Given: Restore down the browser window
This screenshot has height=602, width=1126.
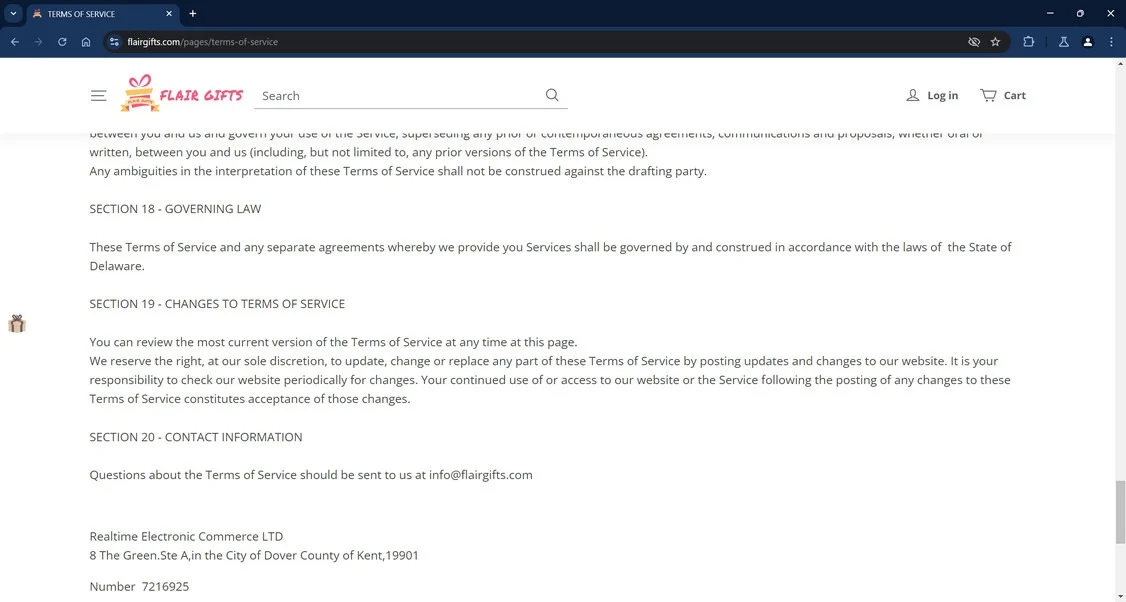Looking at the screenshot, I should [1080, 13].
